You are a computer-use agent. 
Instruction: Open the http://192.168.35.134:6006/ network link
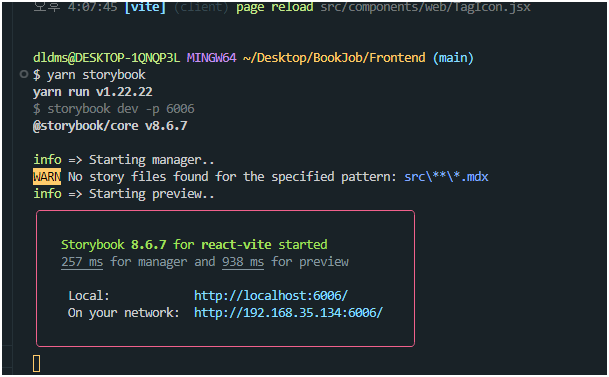288,313
